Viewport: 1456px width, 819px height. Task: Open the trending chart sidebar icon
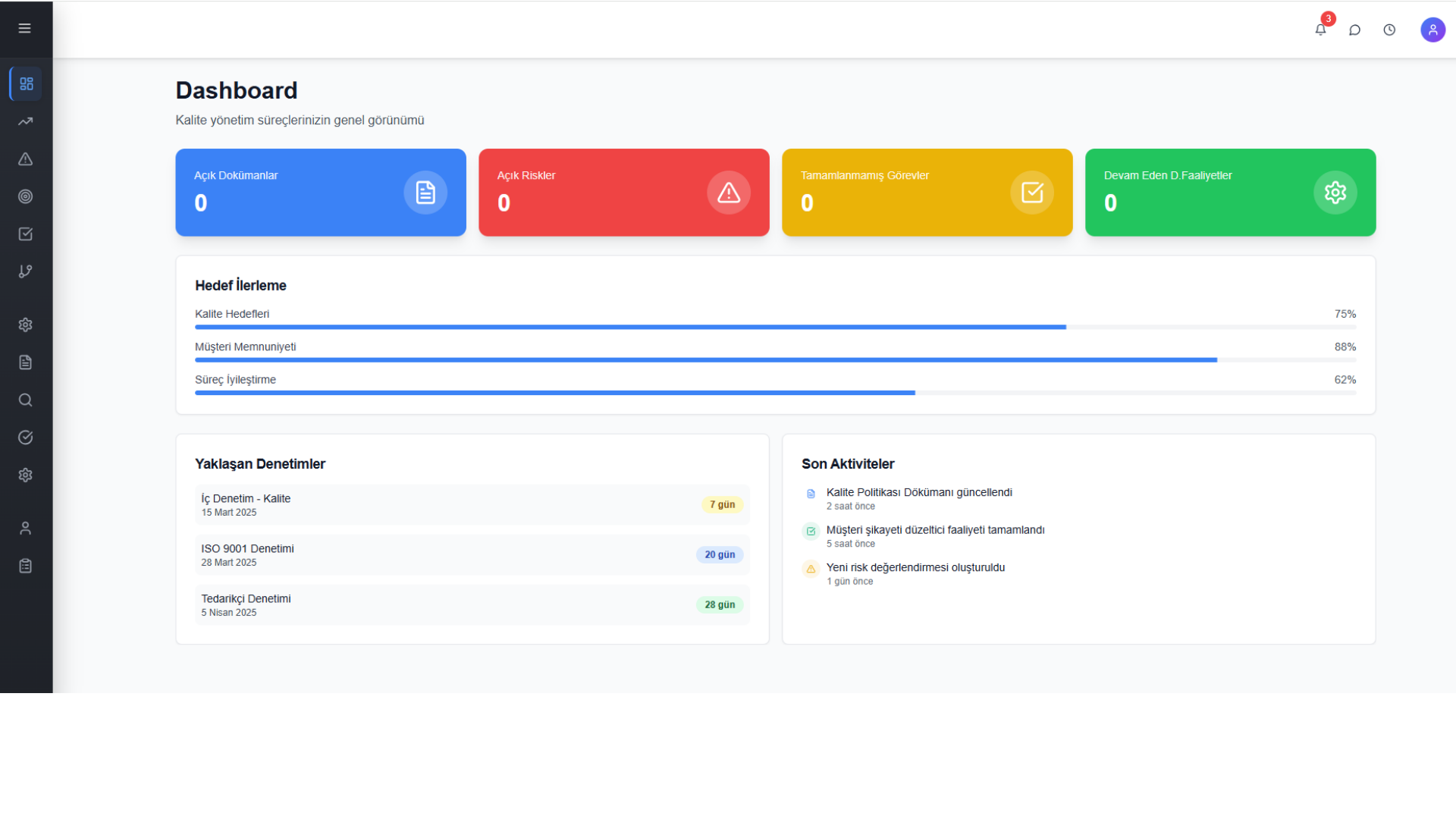[x=26, y=121]
